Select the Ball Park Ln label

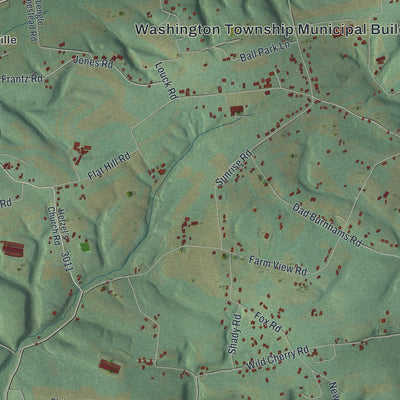click(x=265, y=51)
